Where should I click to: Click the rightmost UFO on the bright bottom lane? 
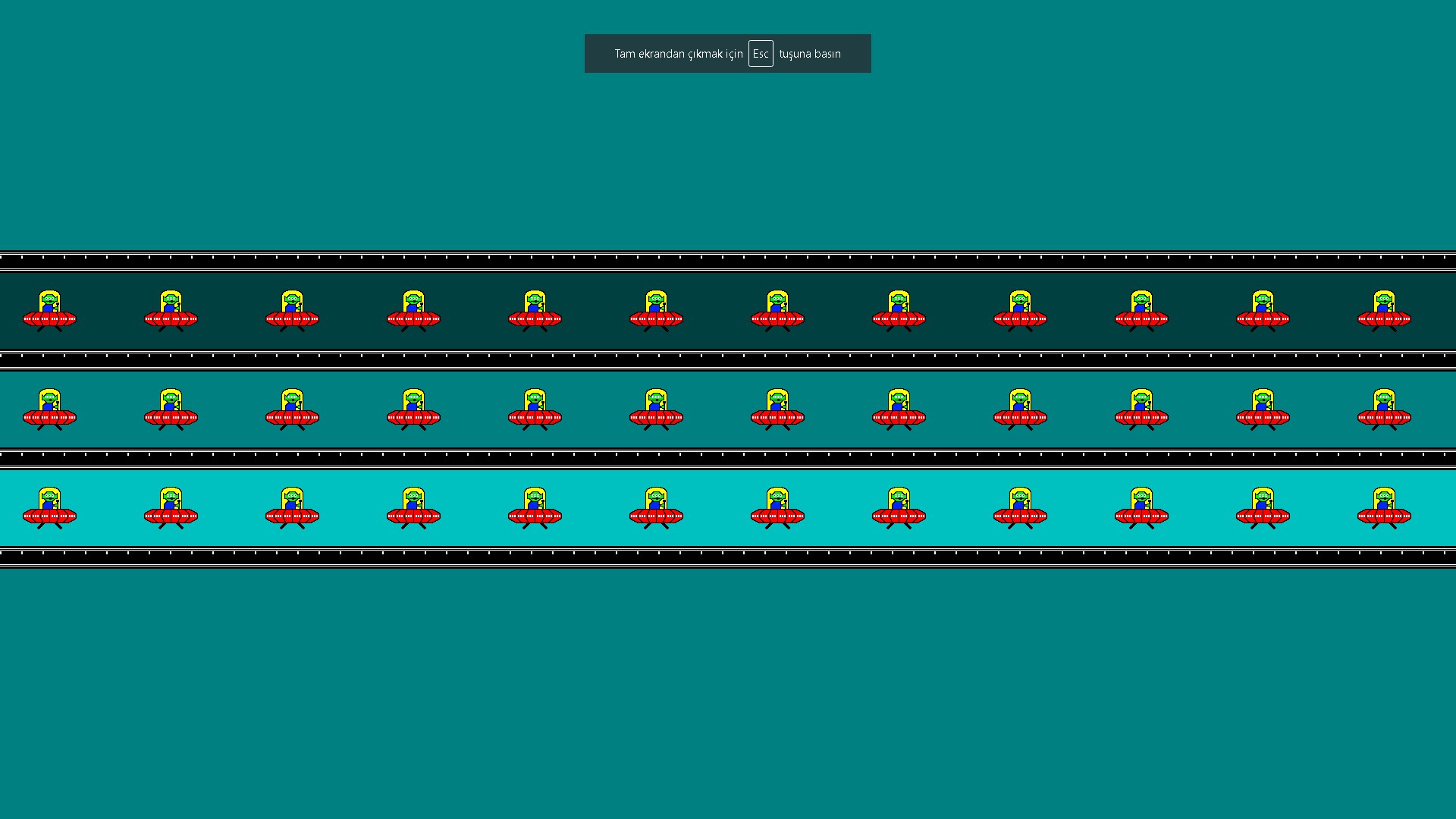coord(1384,508)
